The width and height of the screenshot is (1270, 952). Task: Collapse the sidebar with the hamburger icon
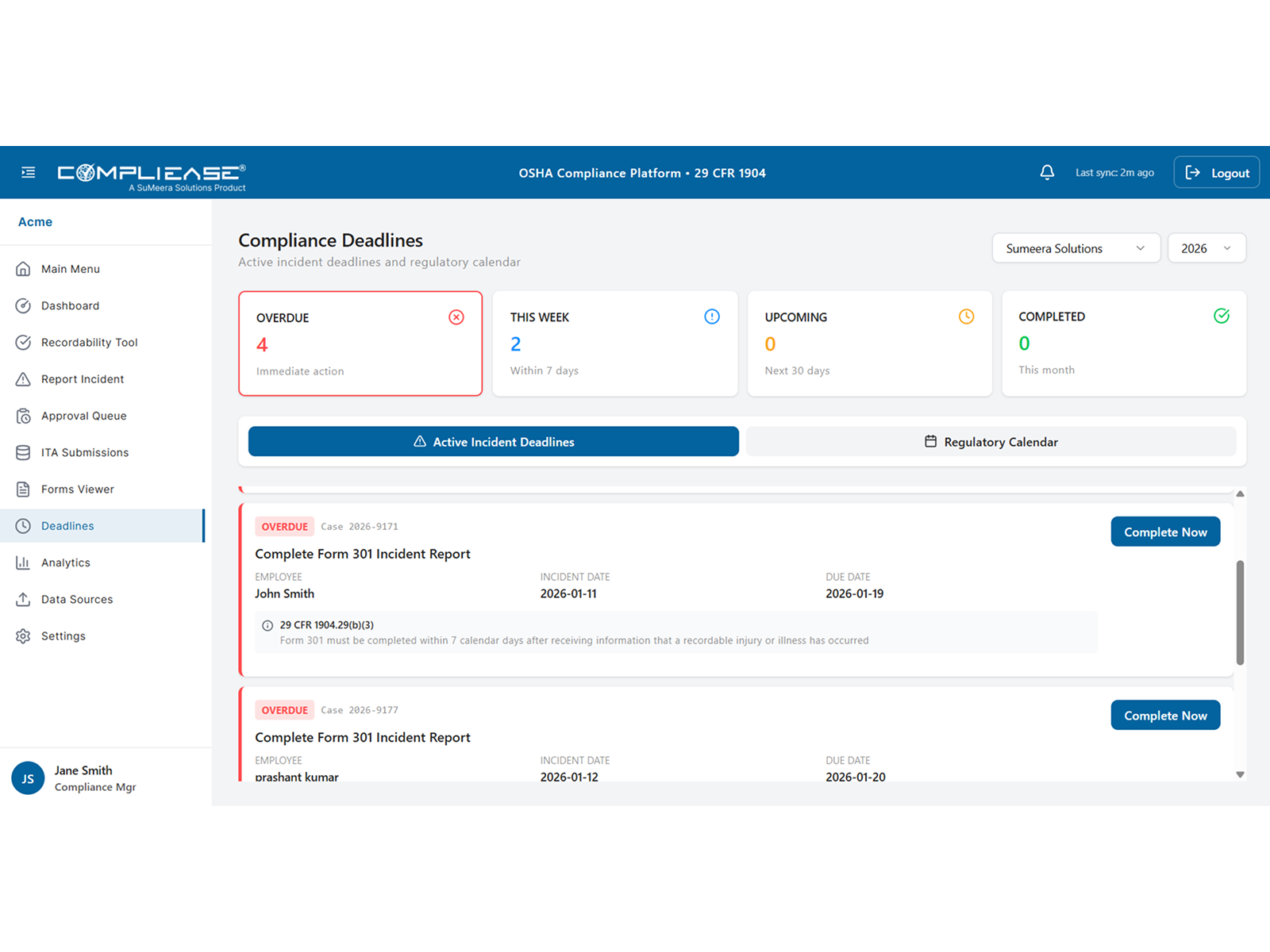29,171
